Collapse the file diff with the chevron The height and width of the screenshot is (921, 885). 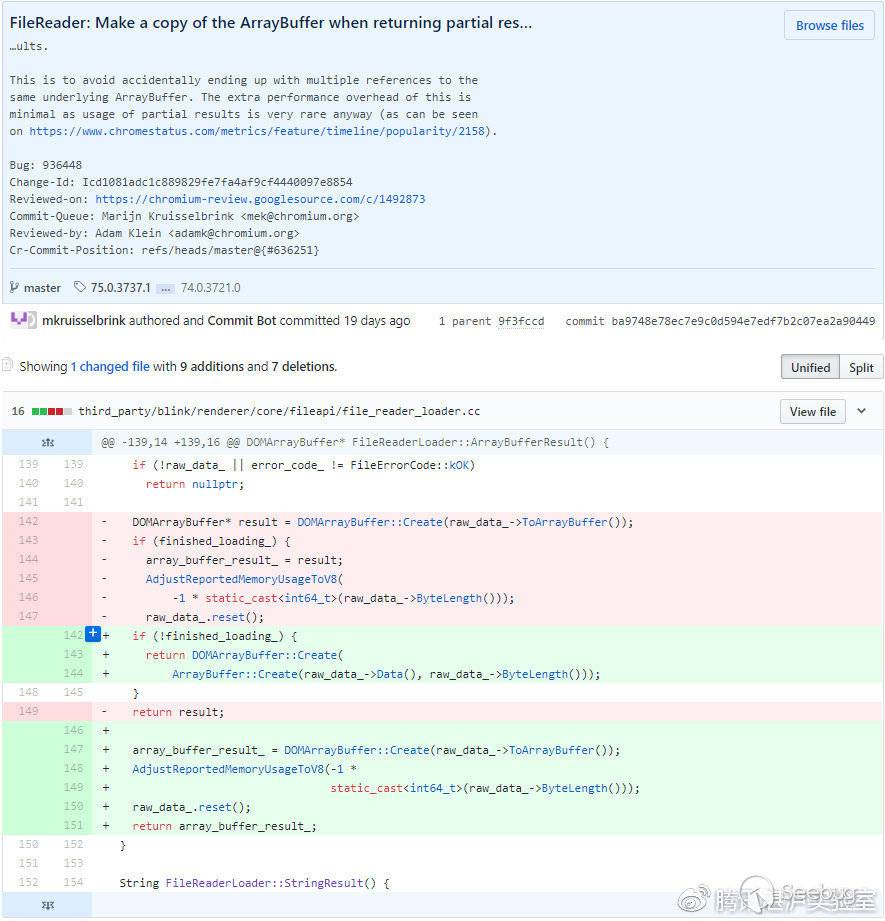tap(862, 411)
